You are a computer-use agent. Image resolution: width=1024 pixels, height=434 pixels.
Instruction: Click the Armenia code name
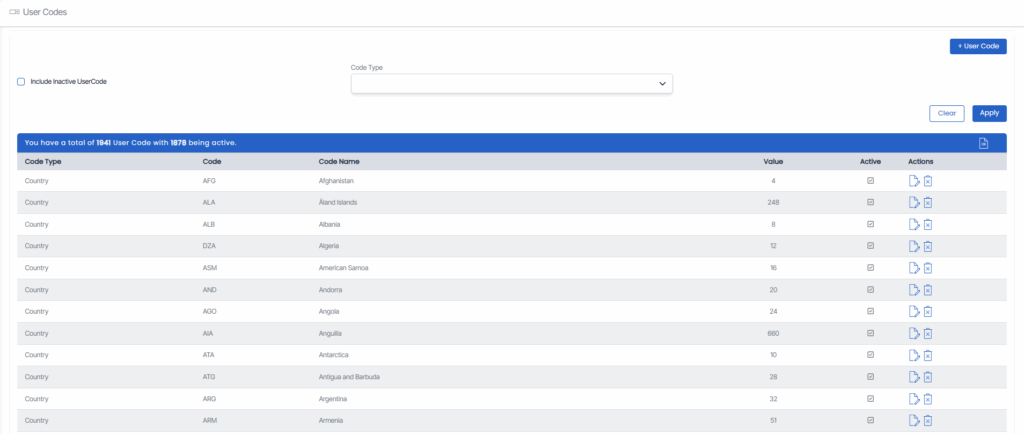(x=330, y=420)
